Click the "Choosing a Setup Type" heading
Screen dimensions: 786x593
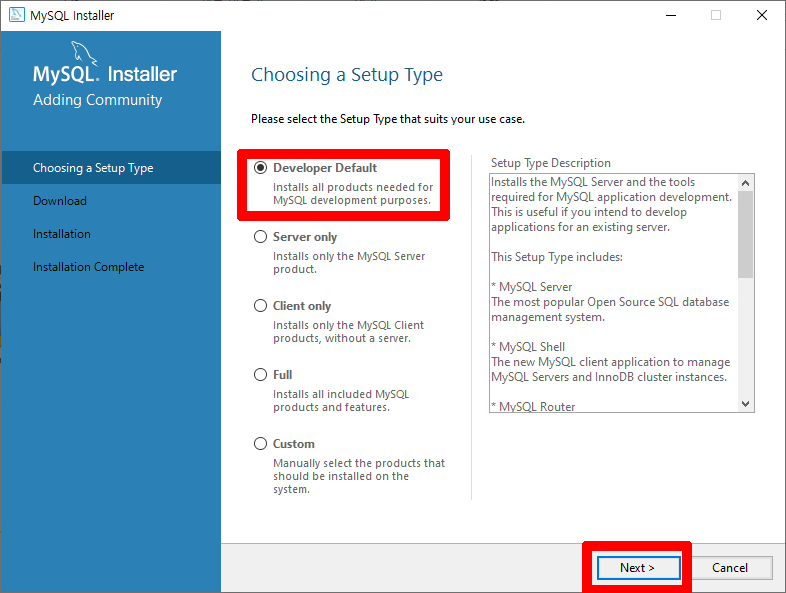tap(347, 75)
